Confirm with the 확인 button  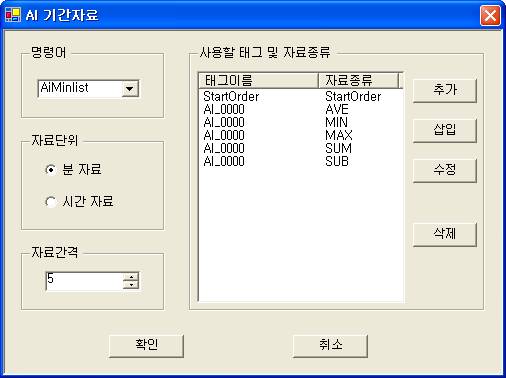pos(146,346)
